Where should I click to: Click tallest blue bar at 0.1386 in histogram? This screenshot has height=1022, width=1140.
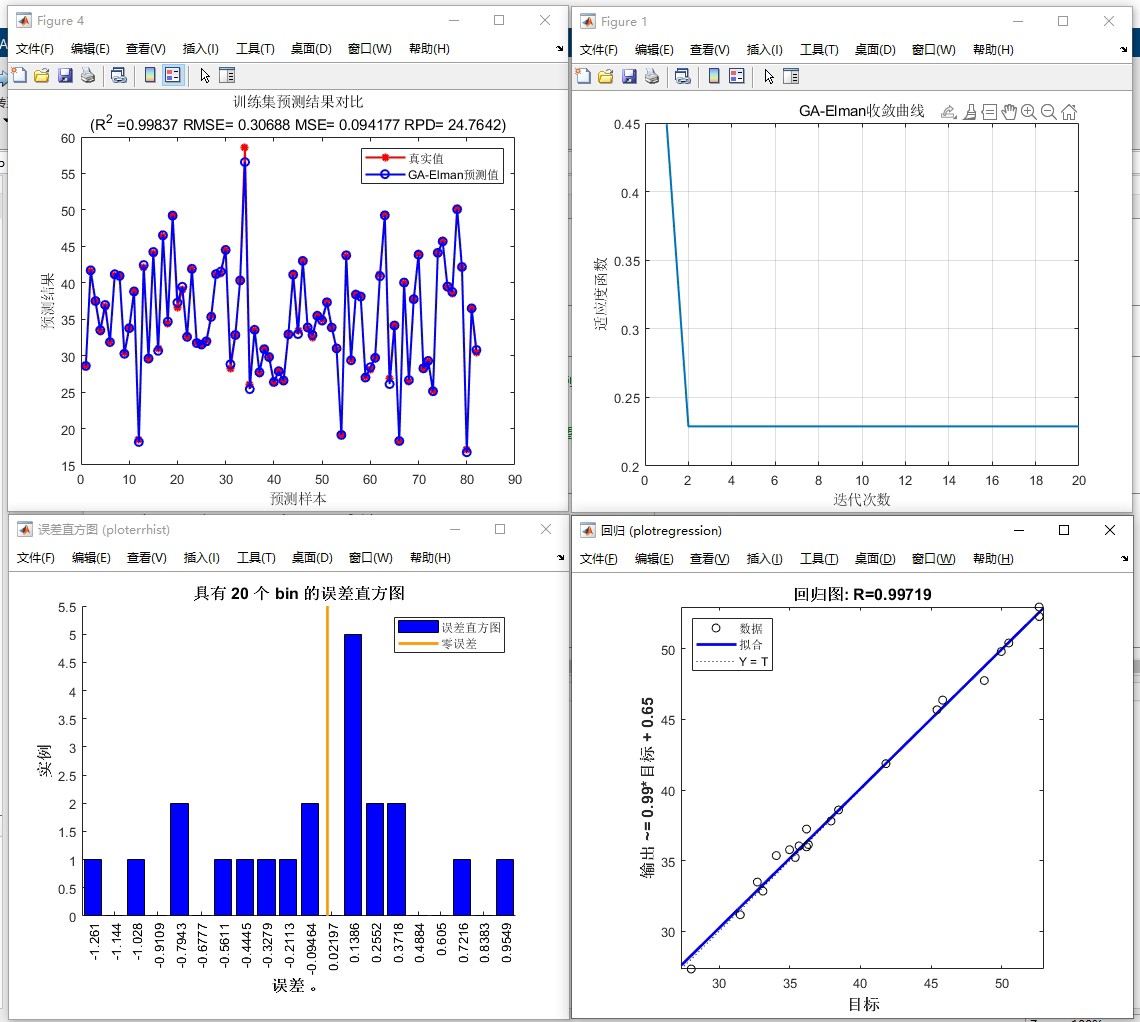[353, 774]
